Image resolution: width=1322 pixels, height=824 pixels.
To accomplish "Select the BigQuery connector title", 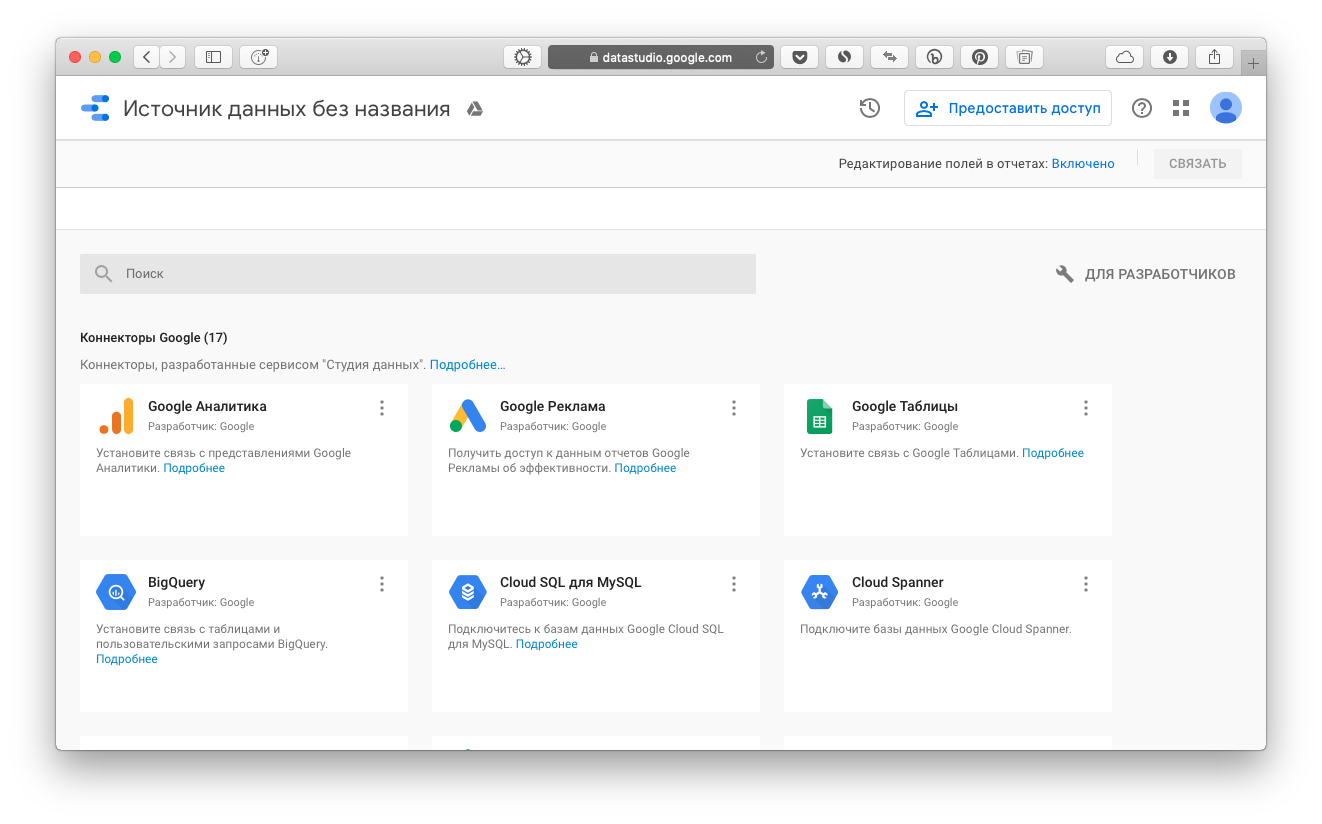I will pos(177,582).
